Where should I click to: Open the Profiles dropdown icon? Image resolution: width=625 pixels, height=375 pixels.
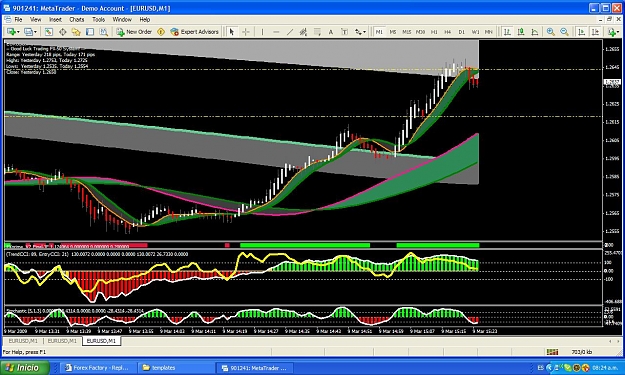point(30,32)
